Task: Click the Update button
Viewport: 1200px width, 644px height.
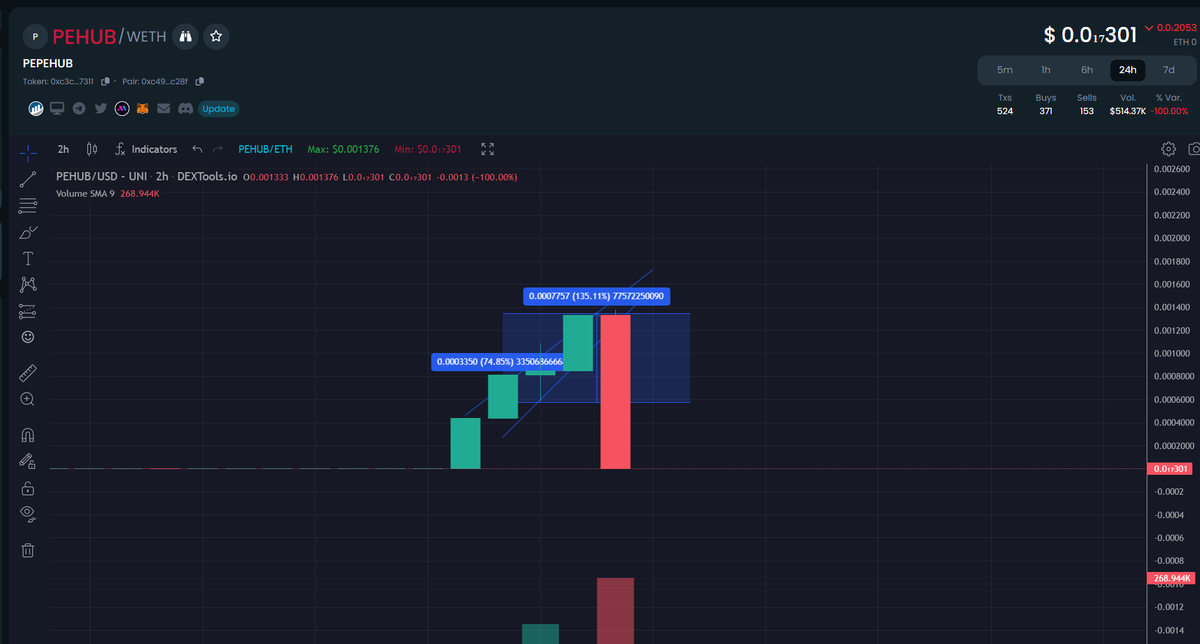Action: coord(218,109)
